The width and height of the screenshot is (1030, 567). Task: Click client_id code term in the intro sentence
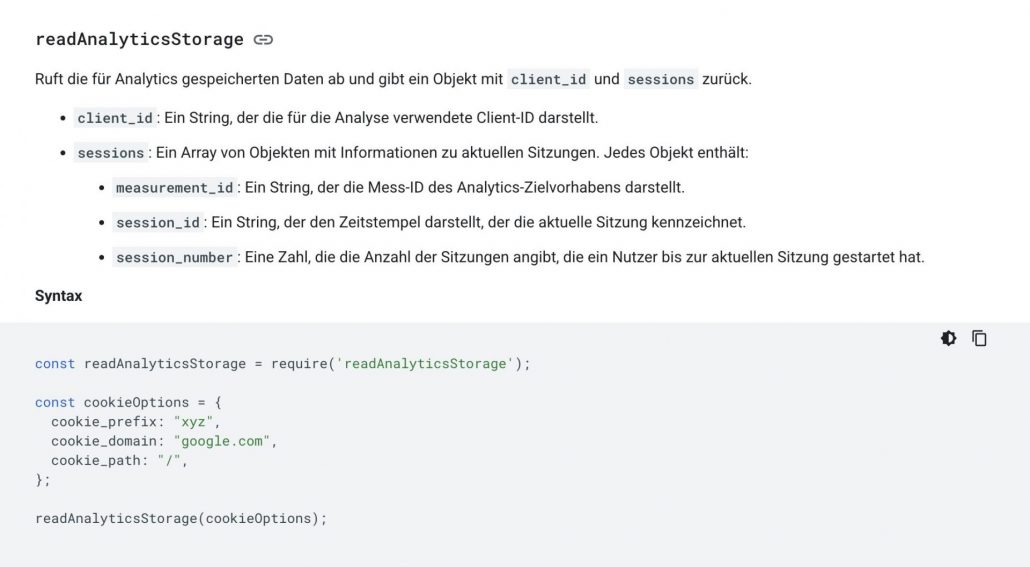548,79
